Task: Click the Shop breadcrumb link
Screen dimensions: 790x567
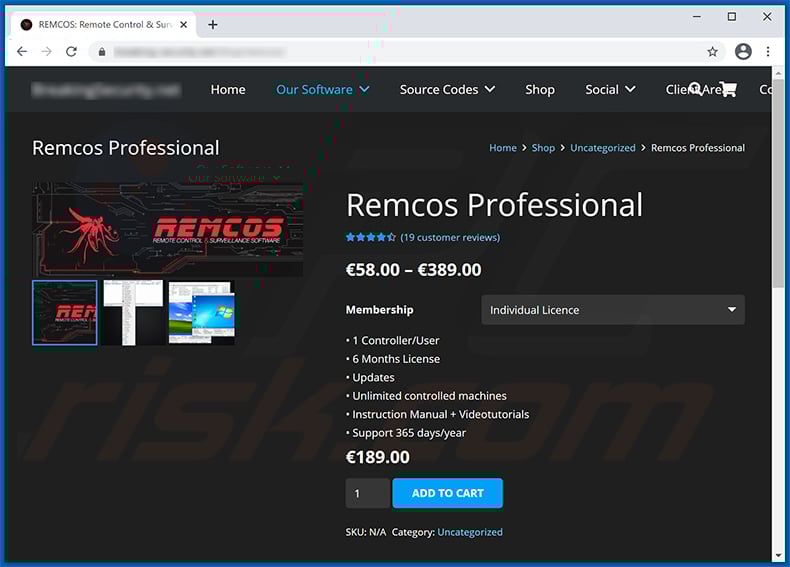Action: [543, 148]
